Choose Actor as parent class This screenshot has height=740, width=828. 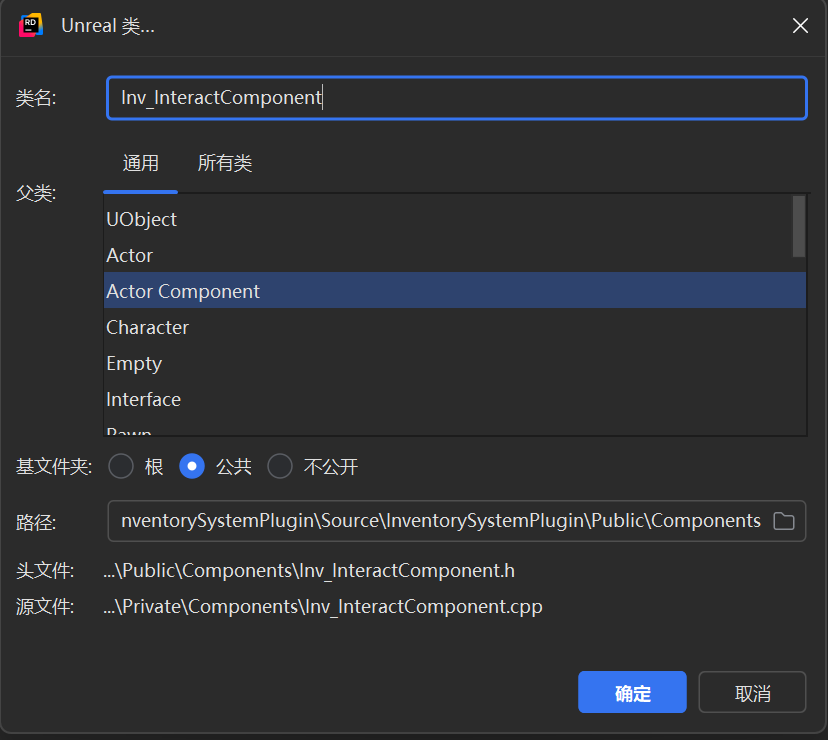pos(454,255)
